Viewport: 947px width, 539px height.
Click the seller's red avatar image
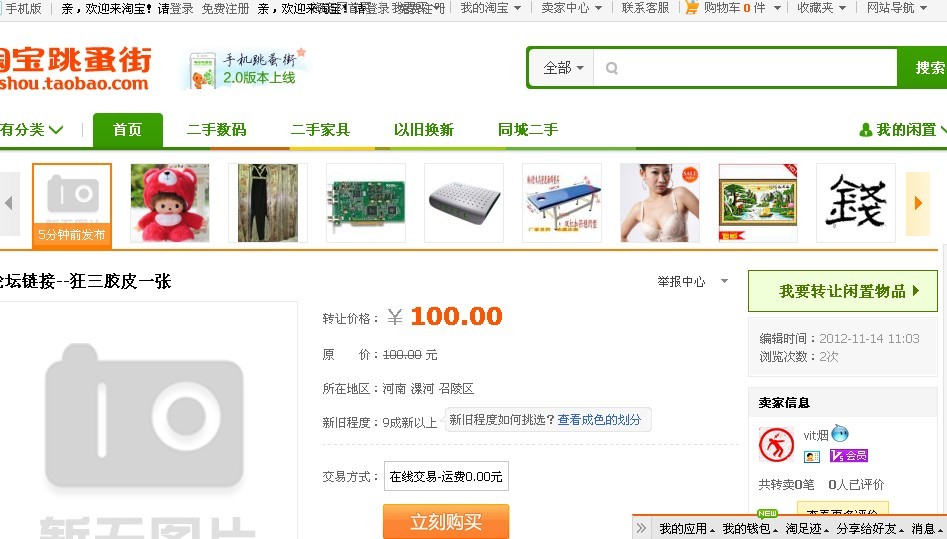(777, 445)
